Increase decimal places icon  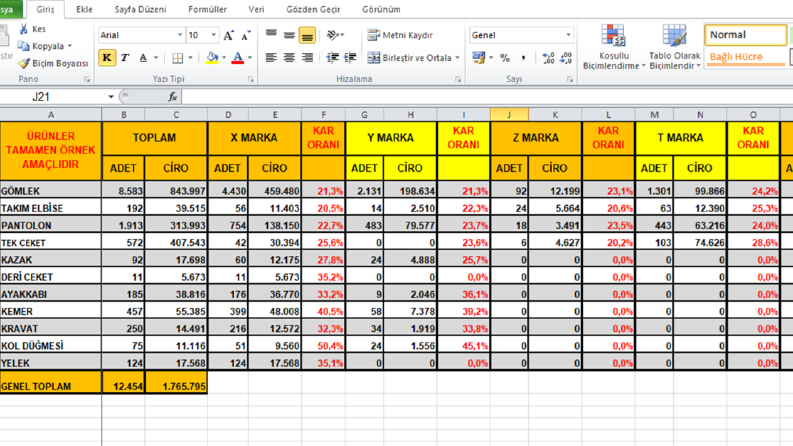pyautogui.click(x=548, y=58)
